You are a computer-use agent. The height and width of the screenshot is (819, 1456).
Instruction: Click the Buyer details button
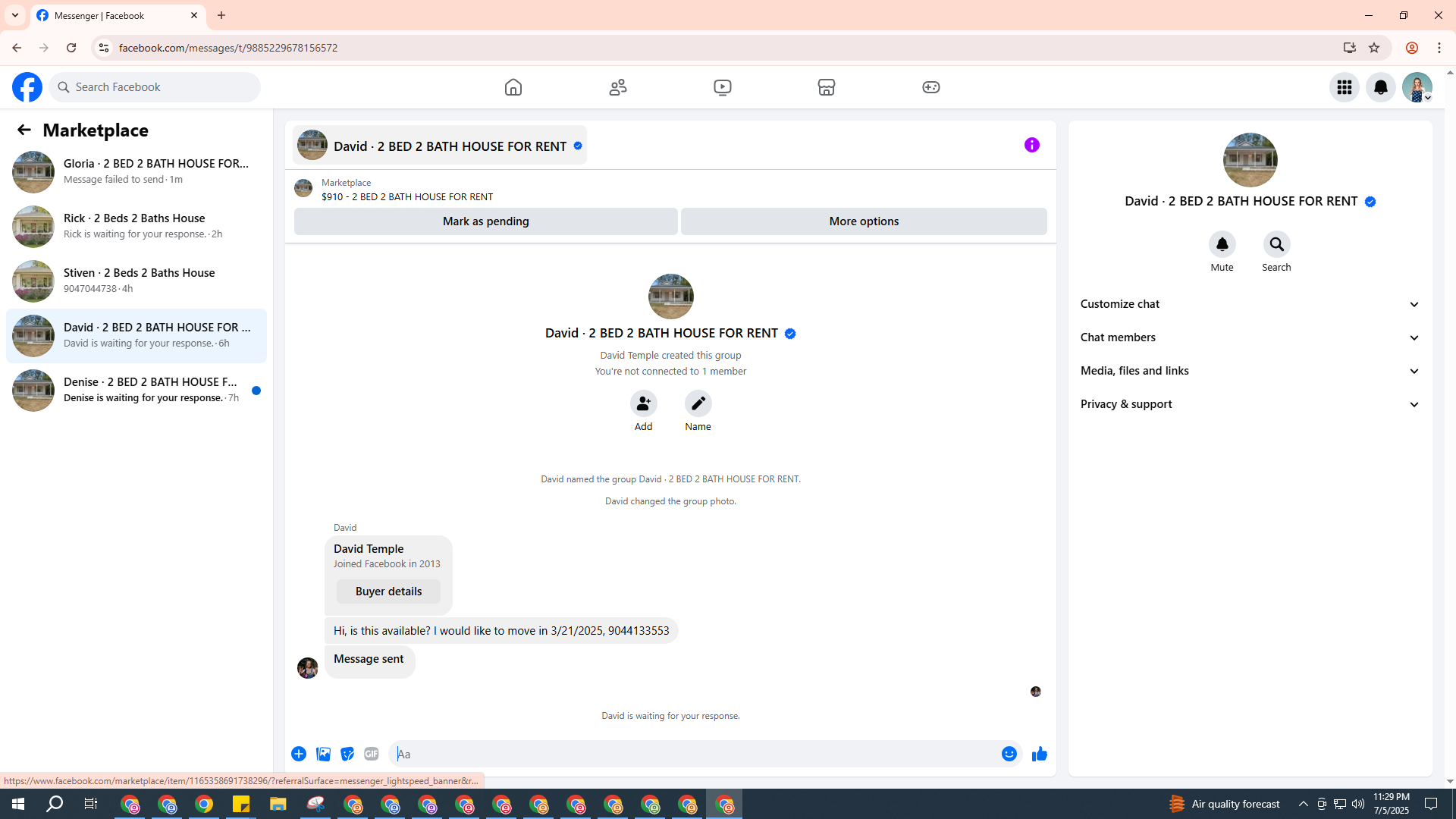tap(388, 591)
